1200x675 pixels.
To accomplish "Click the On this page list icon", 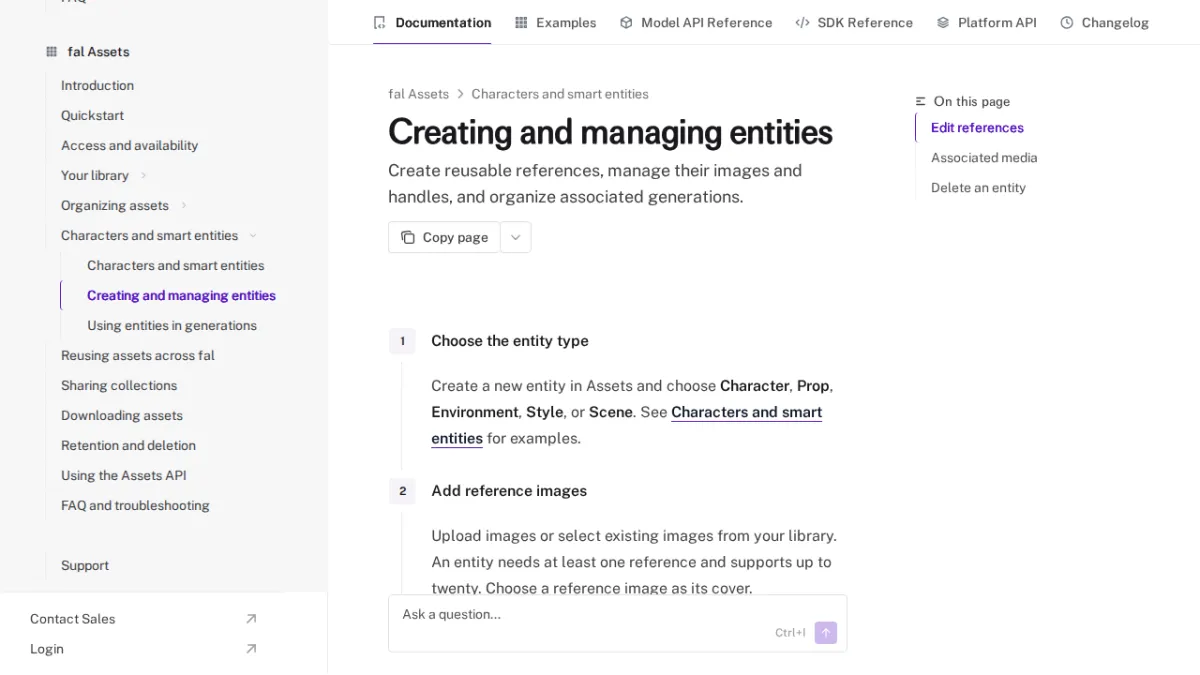I will tap(921, 102).
